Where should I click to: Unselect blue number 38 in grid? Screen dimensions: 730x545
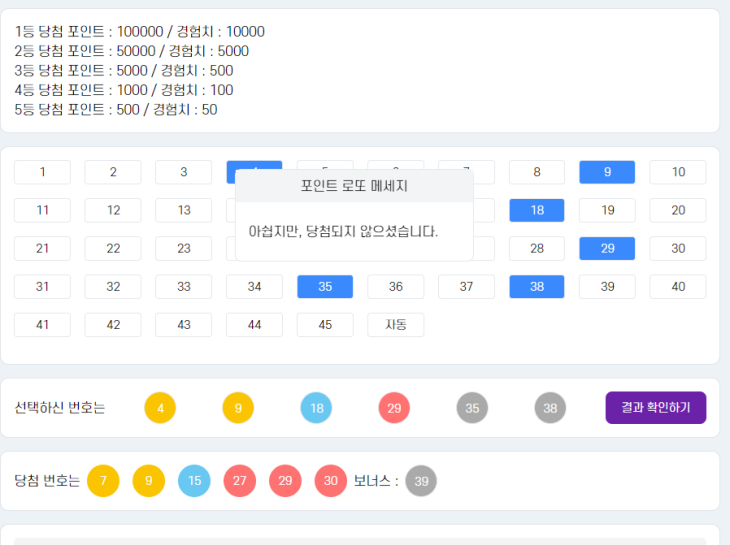tap(537, 287)
